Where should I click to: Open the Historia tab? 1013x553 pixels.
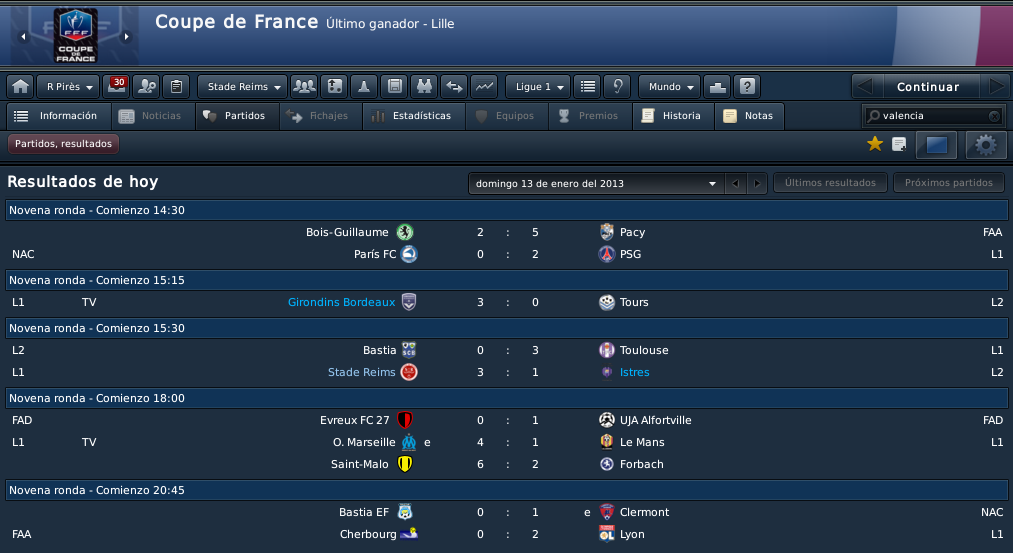pyautogui.click(x=673, y=116)
